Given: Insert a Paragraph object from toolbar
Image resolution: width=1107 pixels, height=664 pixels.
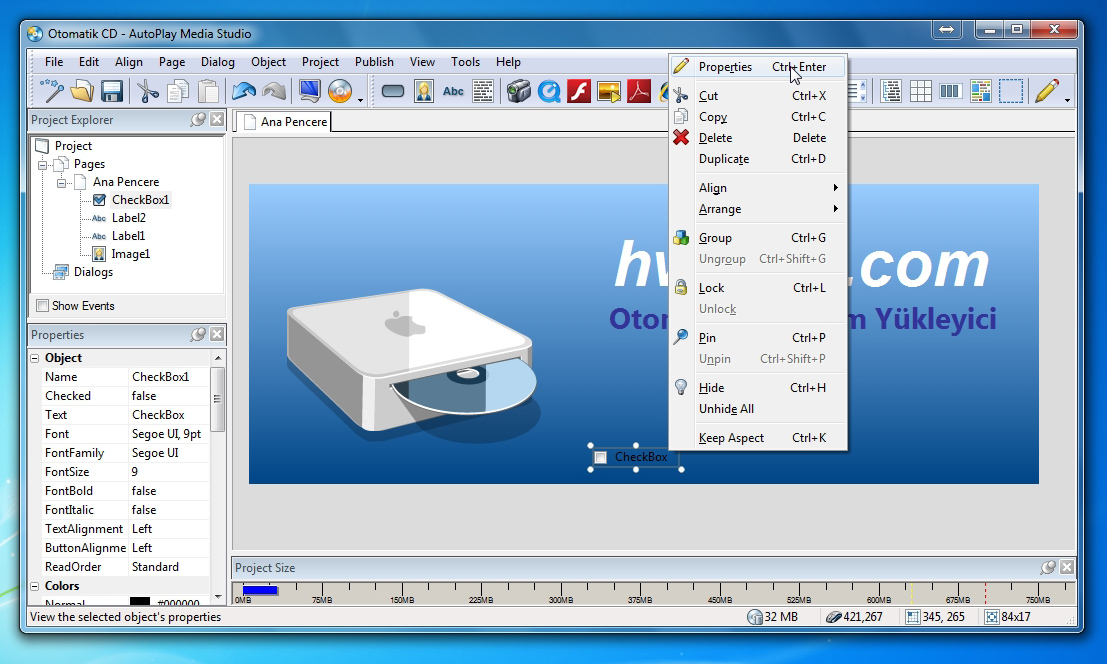Looking at the screenshot, I should (483, 91).
